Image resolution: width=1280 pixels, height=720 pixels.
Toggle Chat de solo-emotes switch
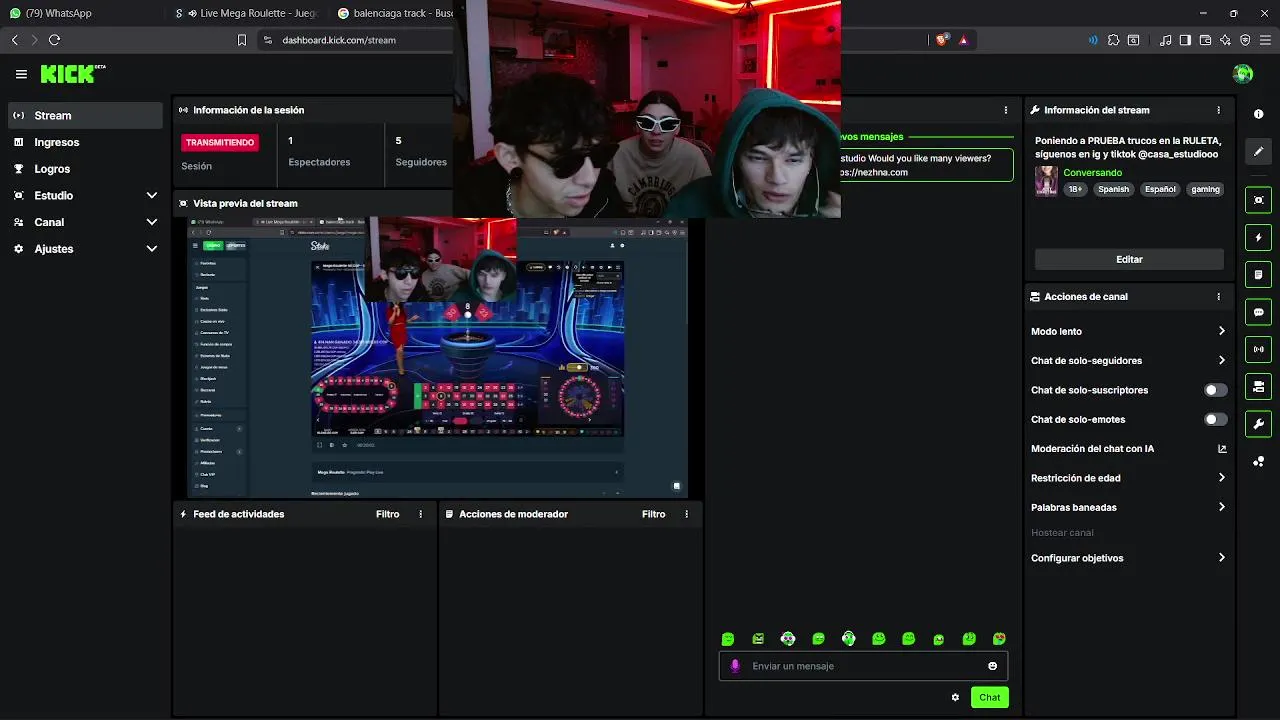coord(1215,420)
